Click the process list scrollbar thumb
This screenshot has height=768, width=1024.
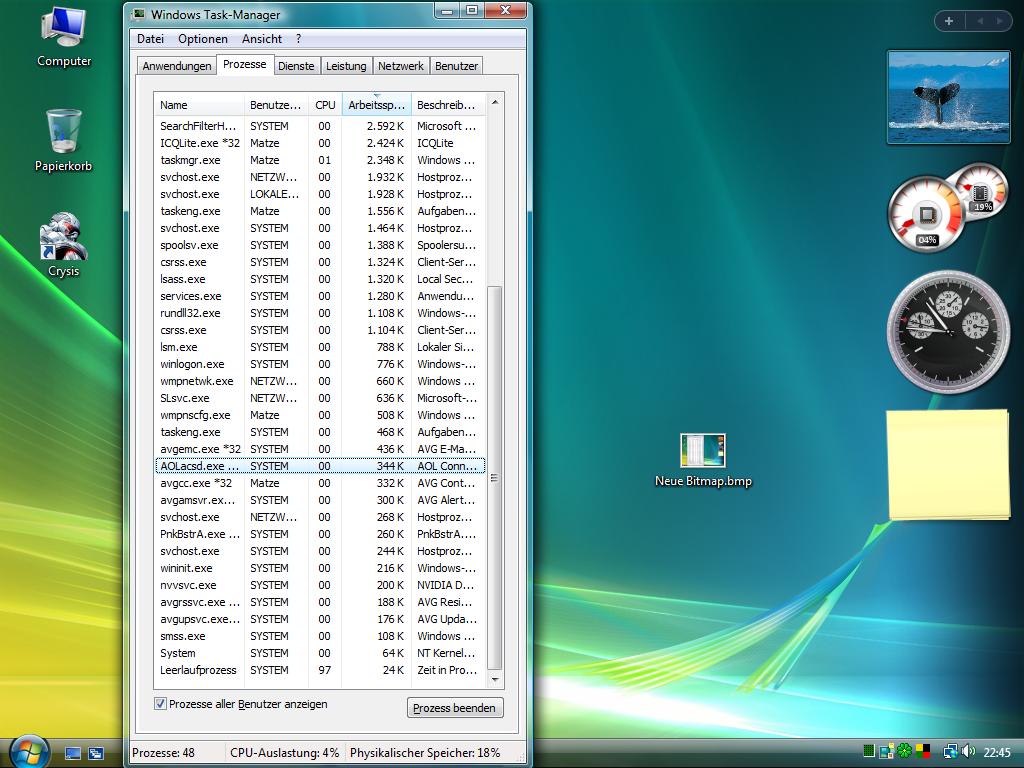tap(495, 478)
